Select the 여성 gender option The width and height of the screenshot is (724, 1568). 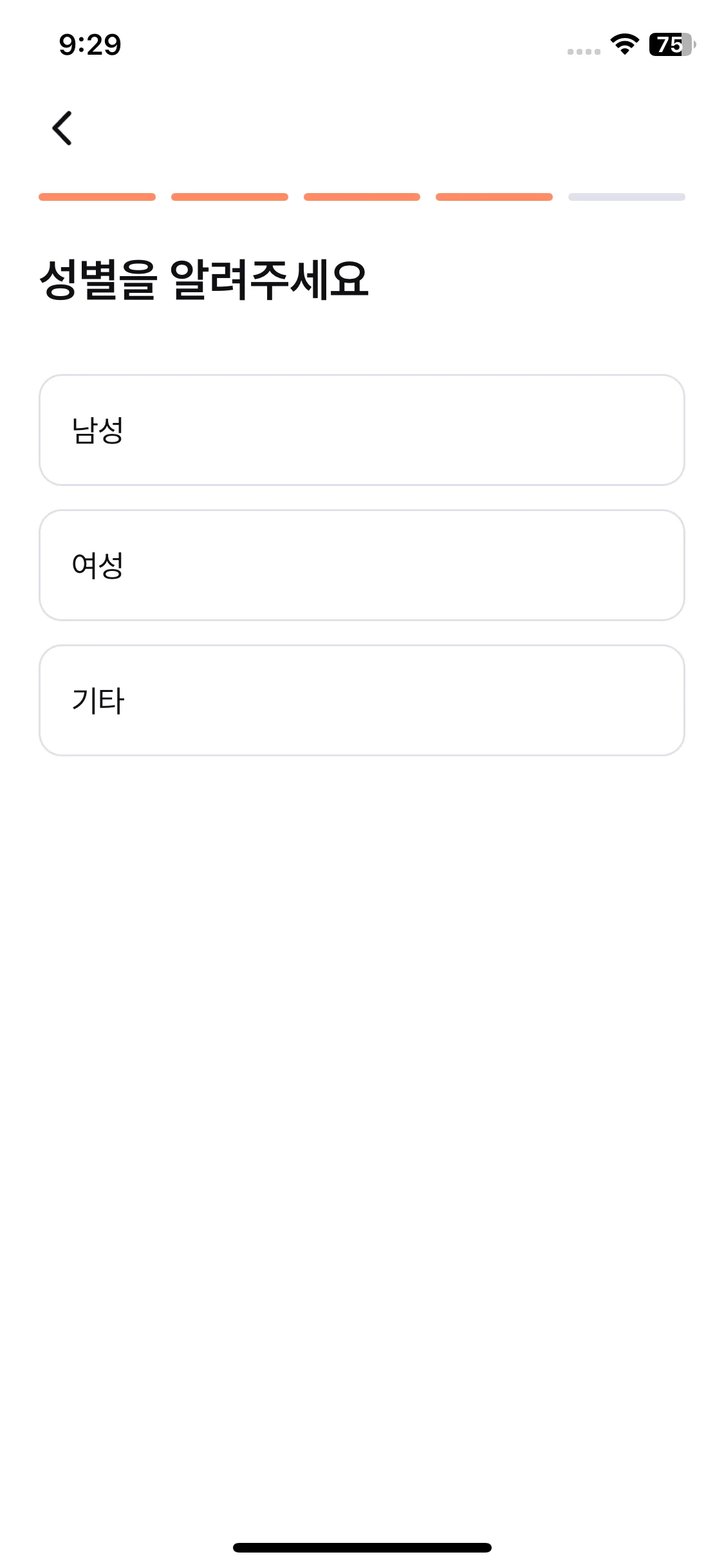pyautogui.click(x=362, y=565)
